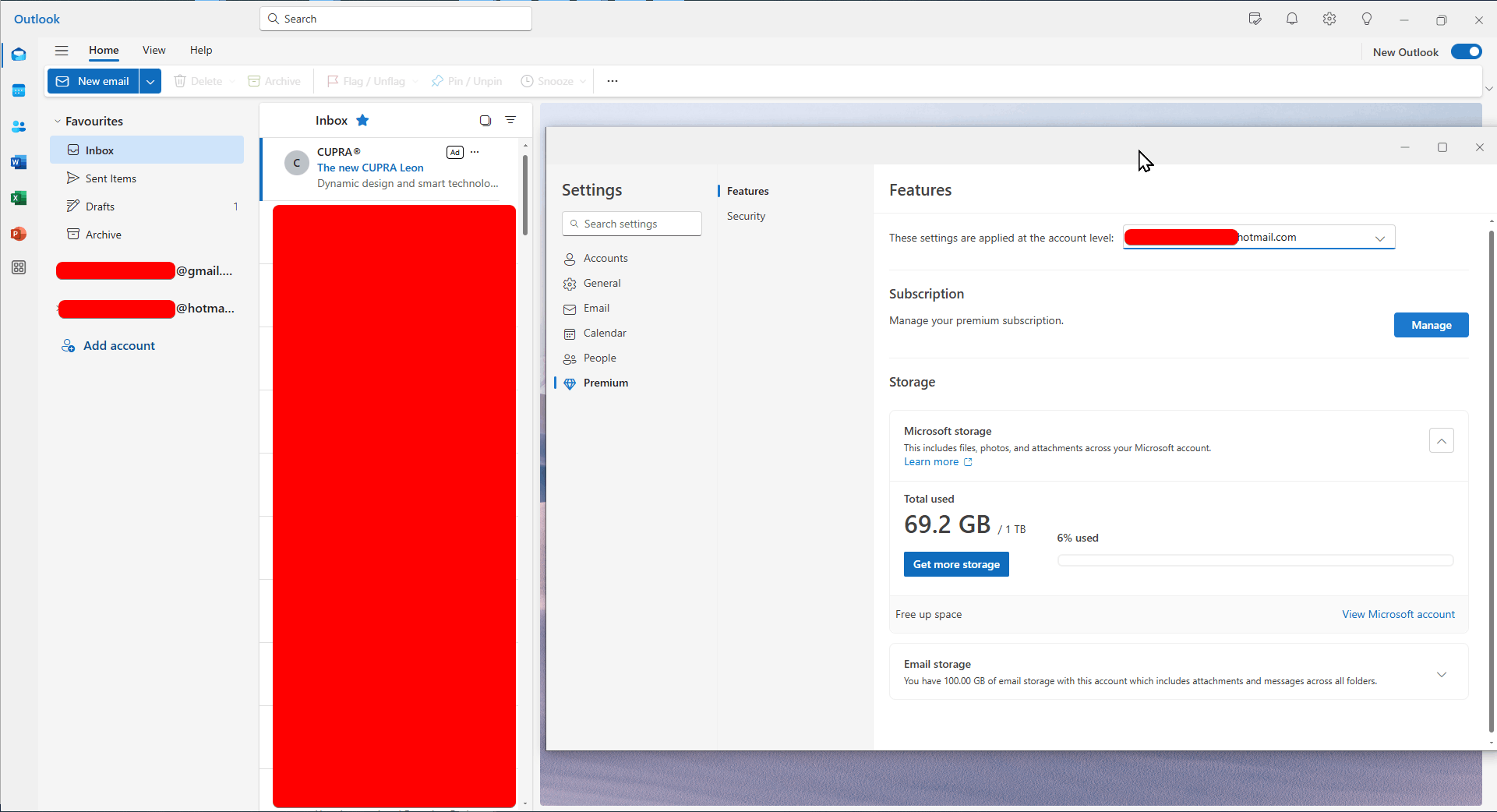The image size is (1497, 812).
Task: Launch PowerPoint from the left rail
Action: click(x=19, y=234)
